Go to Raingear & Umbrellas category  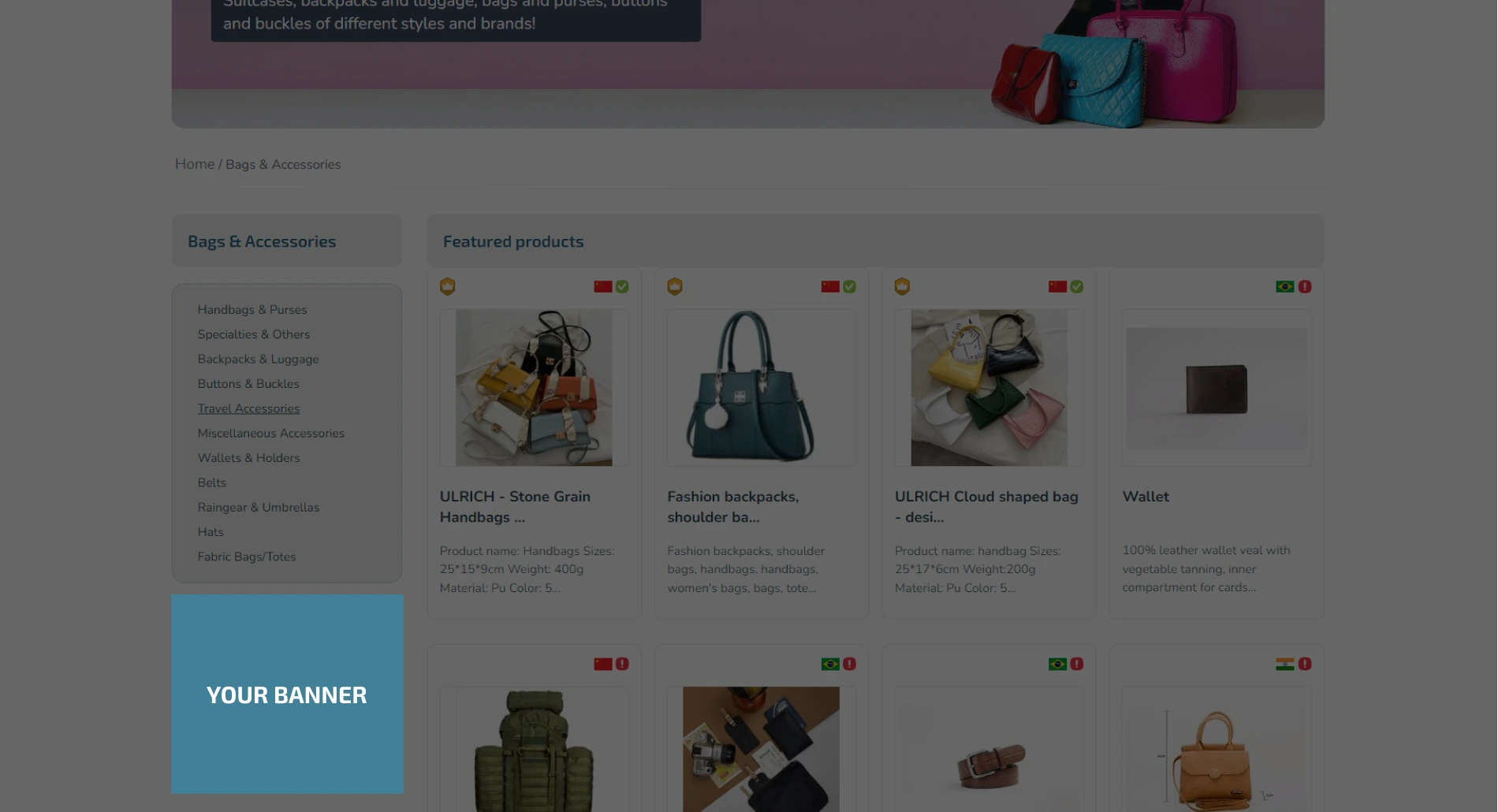[259, 508]
